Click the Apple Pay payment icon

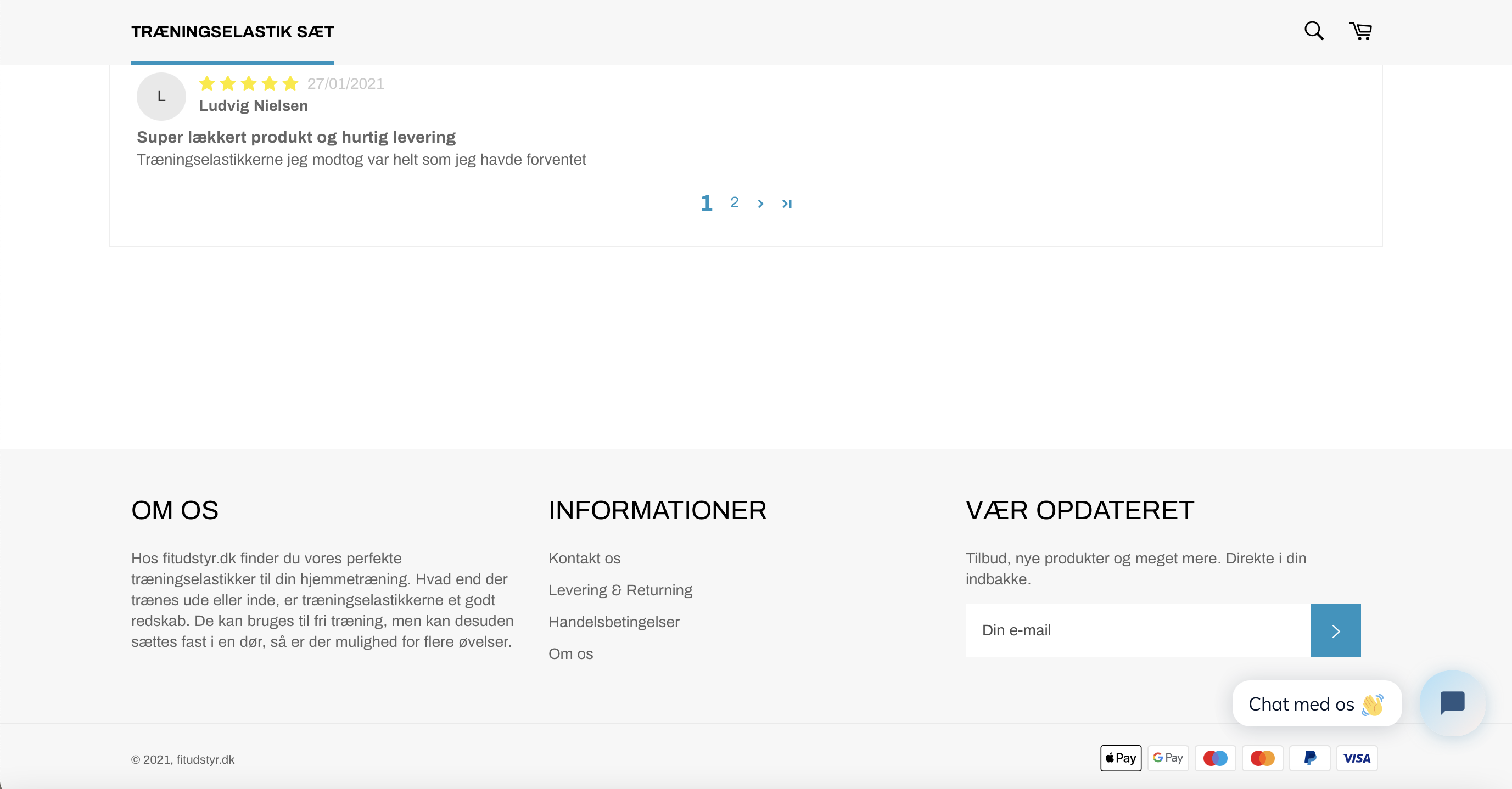pos(1121,758)
